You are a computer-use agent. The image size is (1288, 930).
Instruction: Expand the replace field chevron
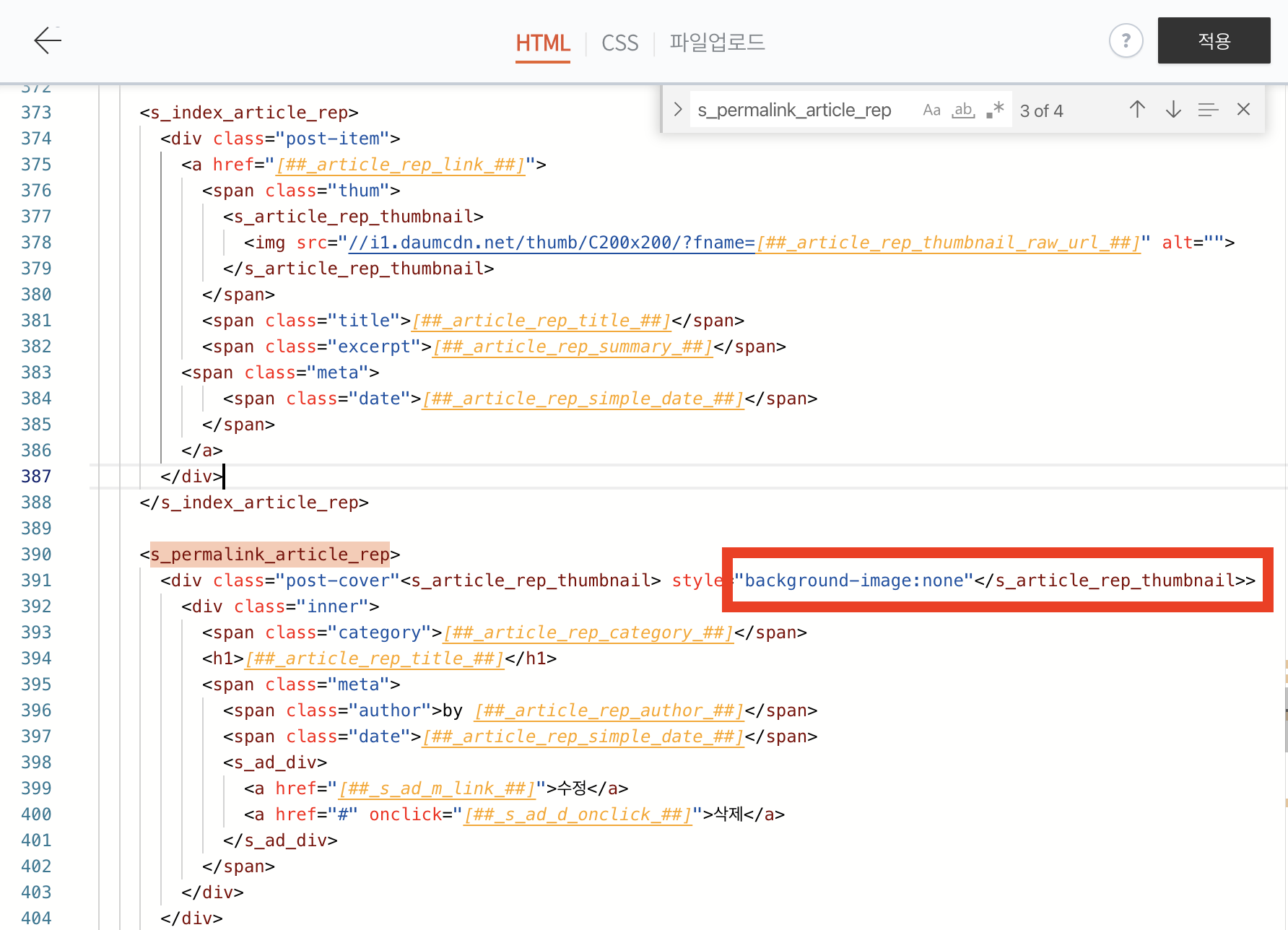point(677,110)
